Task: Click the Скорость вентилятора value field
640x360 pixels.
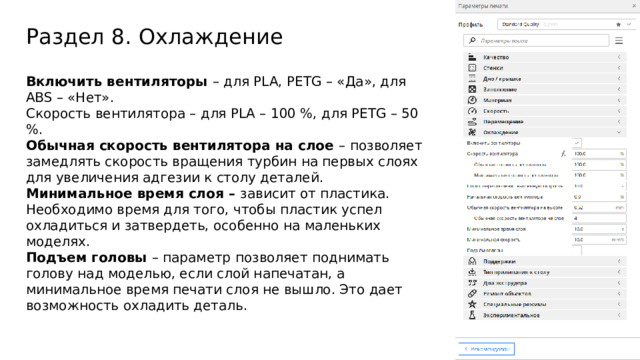Action: tap(599, 154)
